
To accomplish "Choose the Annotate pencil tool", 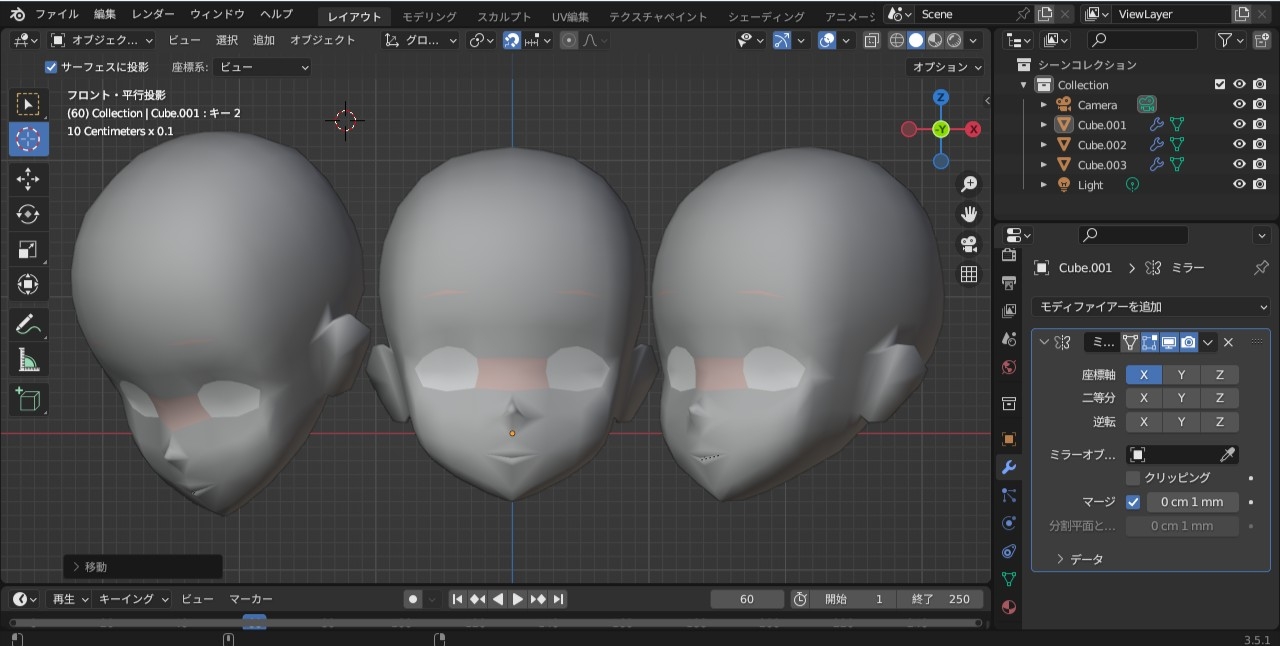I will [x=28, y=324].
